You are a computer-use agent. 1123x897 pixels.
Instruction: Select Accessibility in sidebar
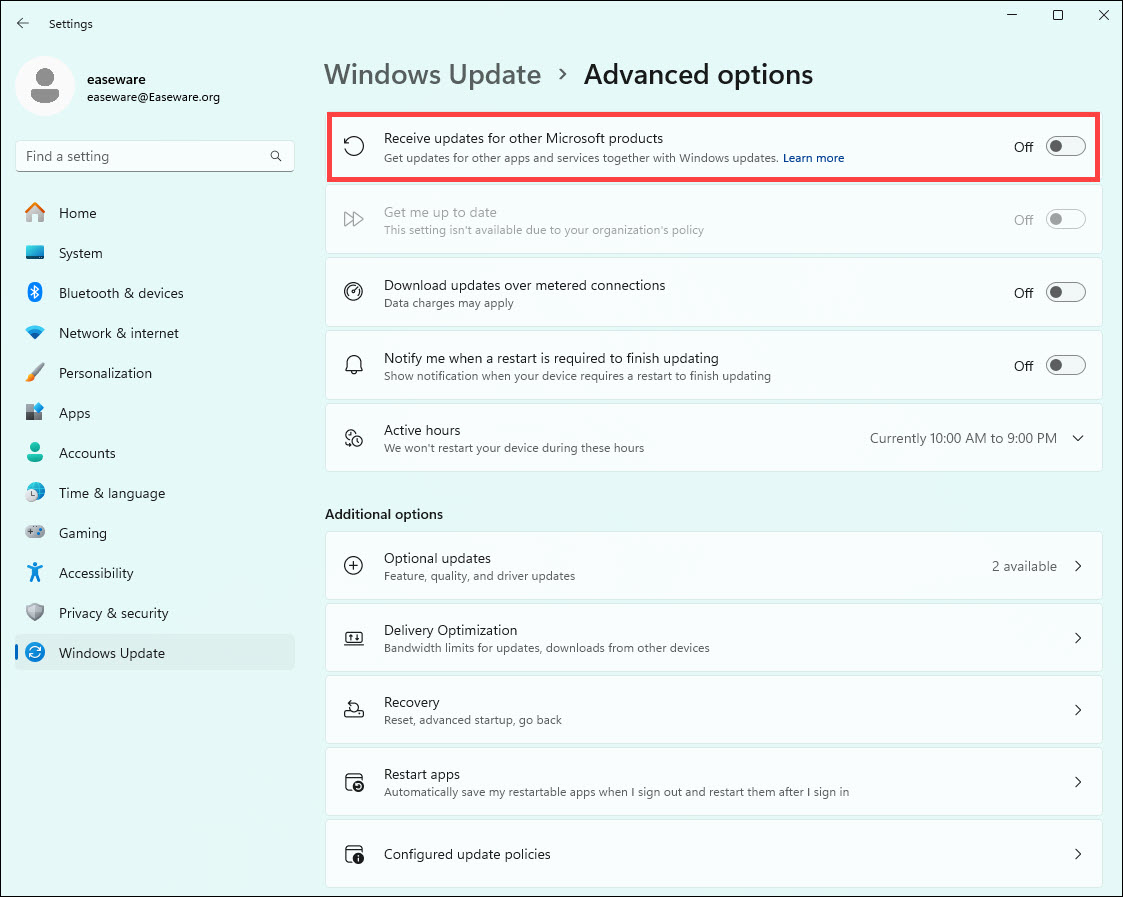[x=155, y=573]
